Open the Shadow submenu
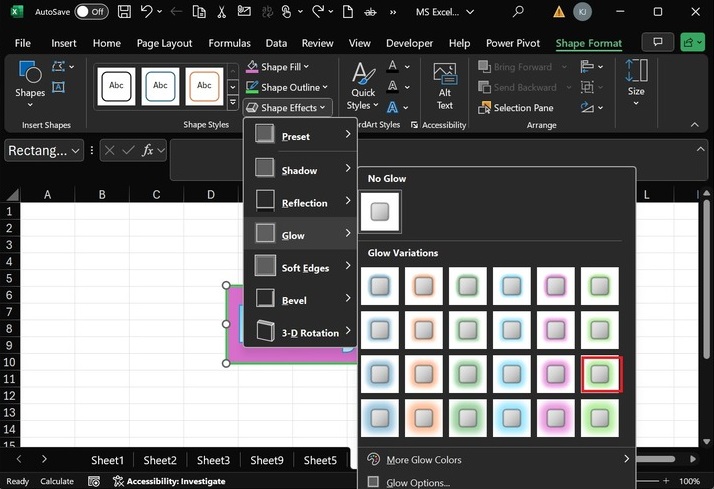 click(x=299, y=170)
